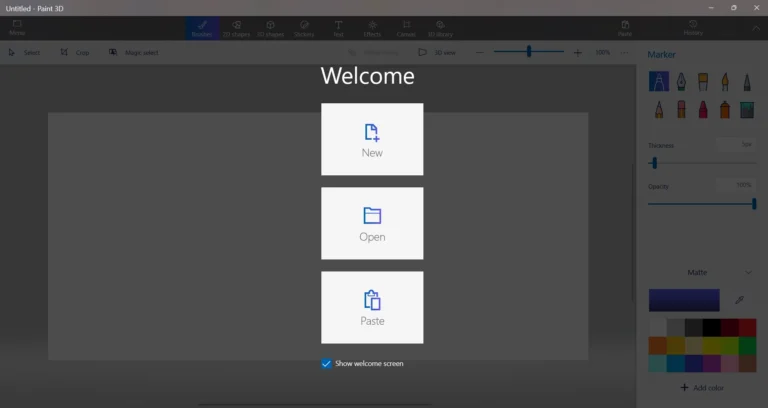Select the Spray can brush

tap(725, 109)
